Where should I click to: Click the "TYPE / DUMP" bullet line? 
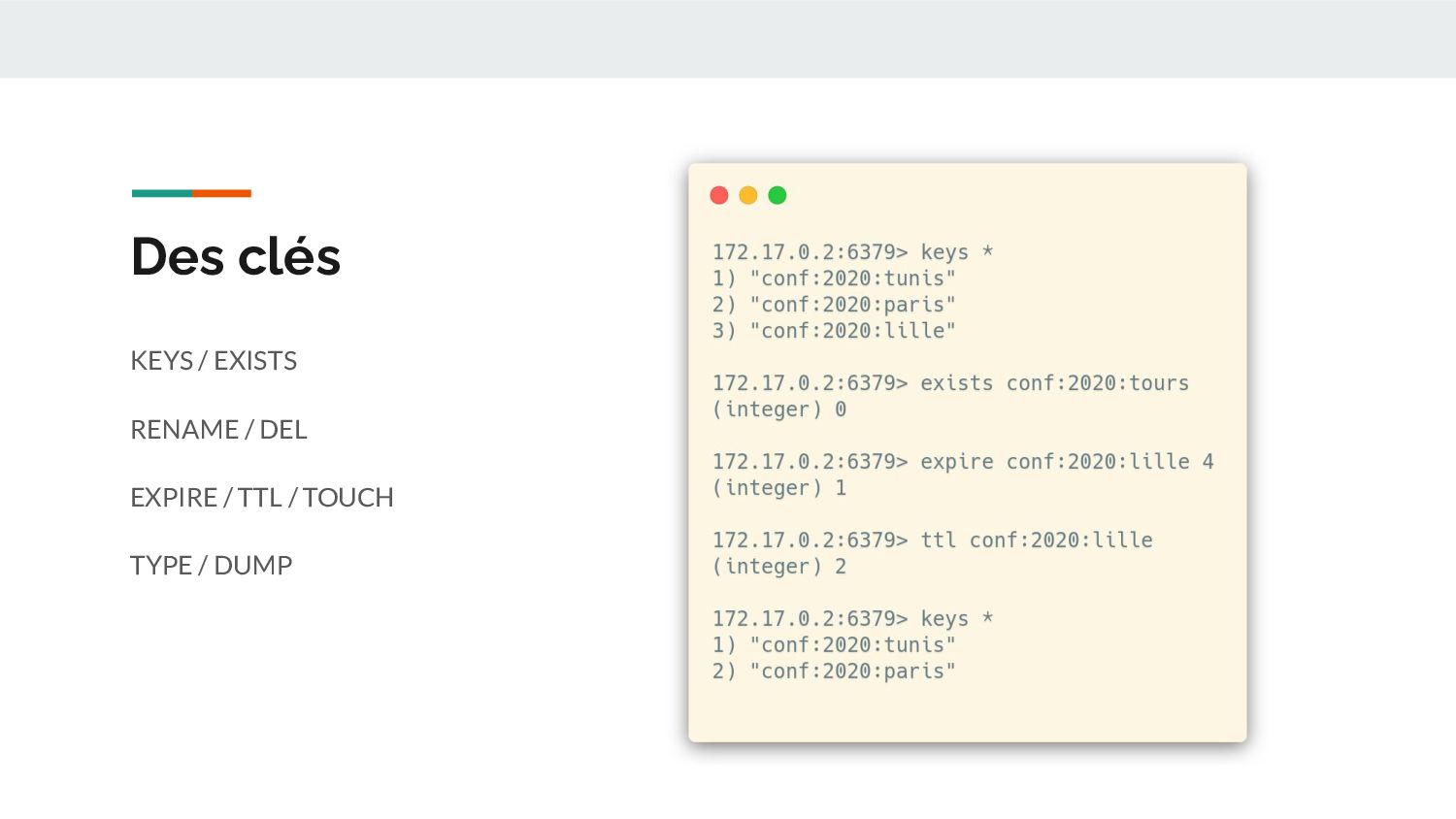212,566
